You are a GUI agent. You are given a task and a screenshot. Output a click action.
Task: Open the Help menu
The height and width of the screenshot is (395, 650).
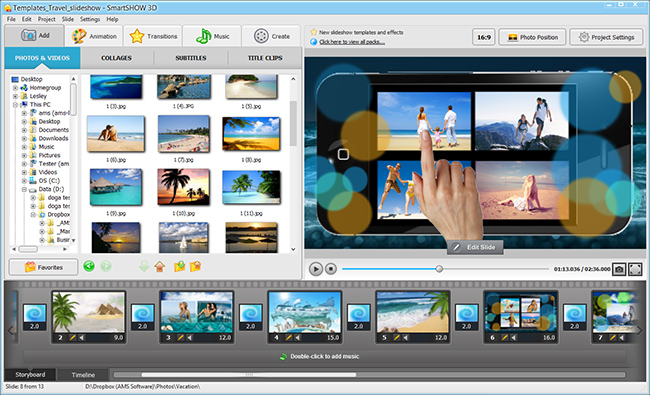tap(112, 19)
